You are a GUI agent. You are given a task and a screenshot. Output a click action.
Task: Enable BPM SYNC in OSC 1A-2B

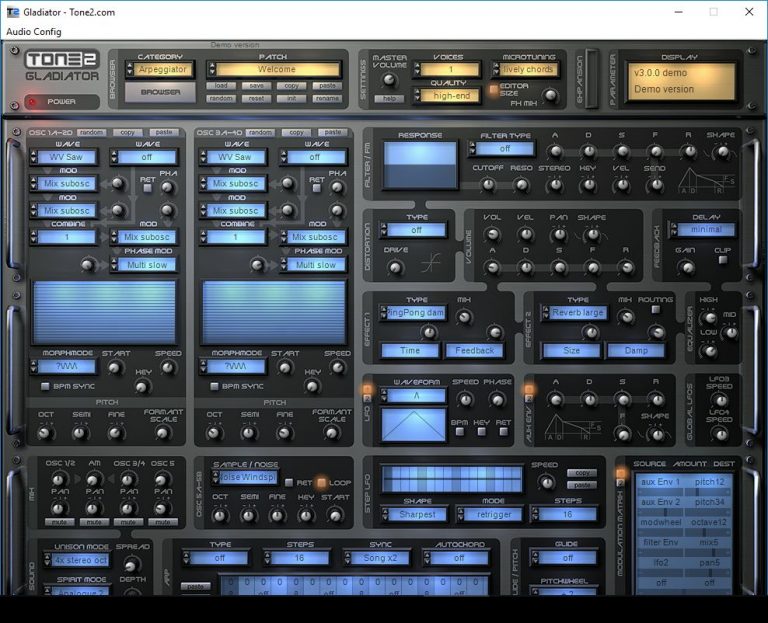(x=45, y=386)
